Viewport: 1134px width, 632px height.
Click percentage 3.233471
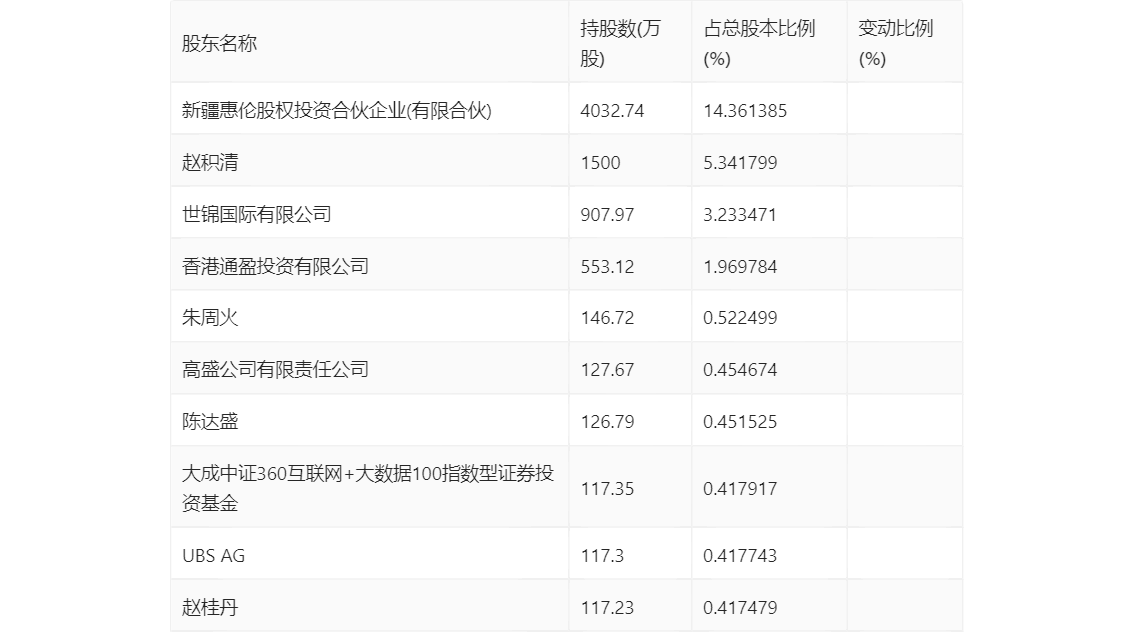[x=741, y=215]
